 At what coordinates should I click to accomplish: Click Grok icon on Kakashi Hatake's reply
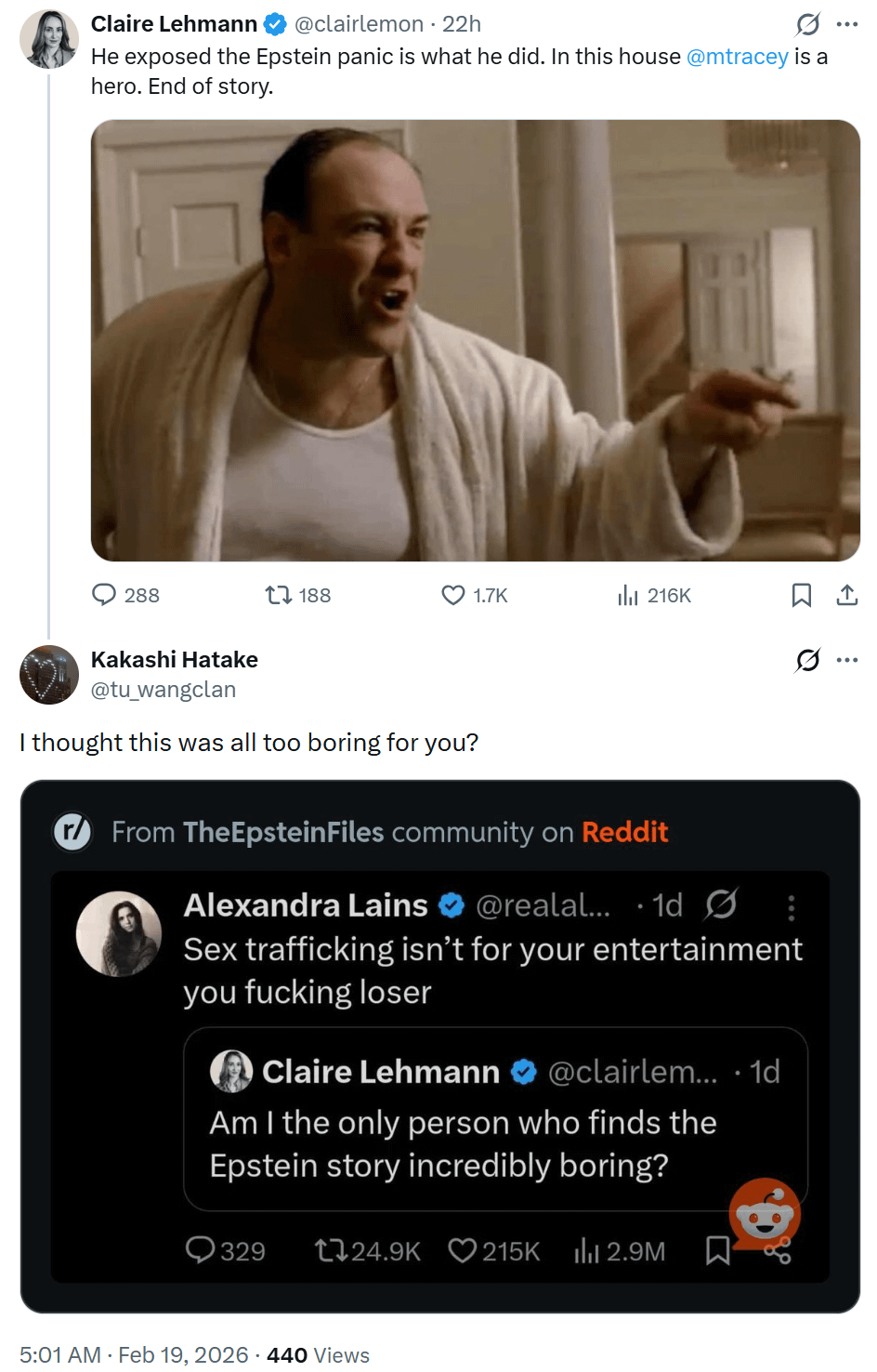(807, 660)
